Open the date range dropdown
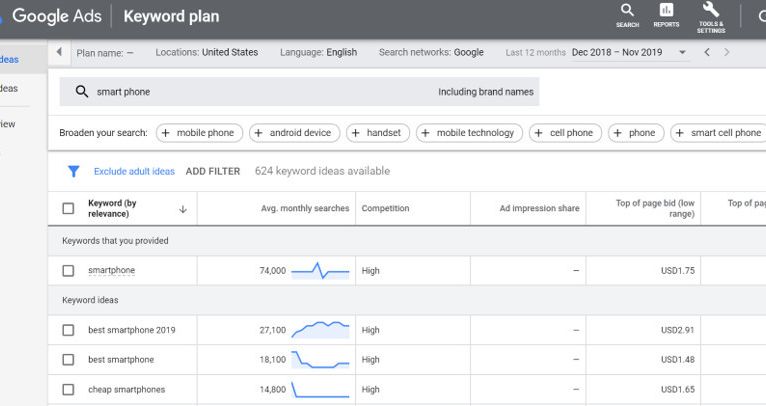 point(682,52)
